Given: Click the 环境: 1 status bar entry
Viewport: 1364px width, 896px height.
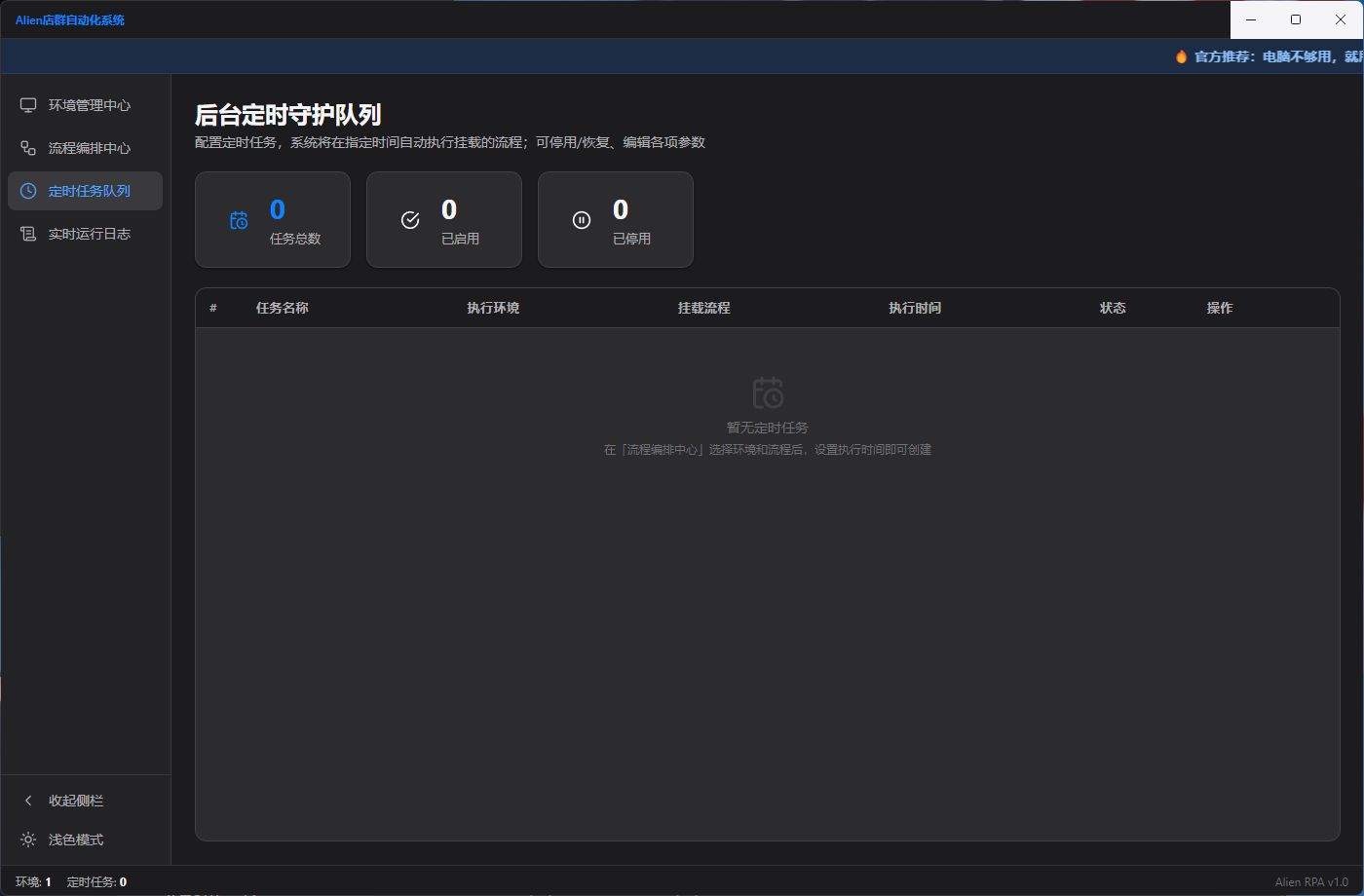Looking at the screenshot, I should pyautogui.click(x=33, y=882).
